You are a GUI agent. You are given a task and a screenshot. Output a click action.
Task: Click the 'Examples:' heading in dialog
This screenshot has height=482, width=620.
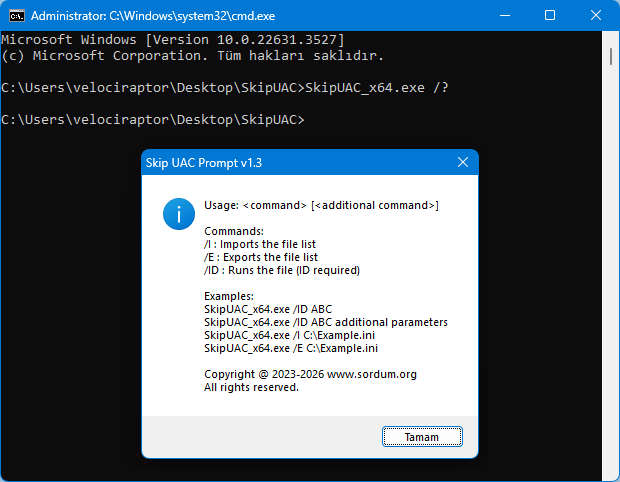pyautogui.click(x=229, y=296)
